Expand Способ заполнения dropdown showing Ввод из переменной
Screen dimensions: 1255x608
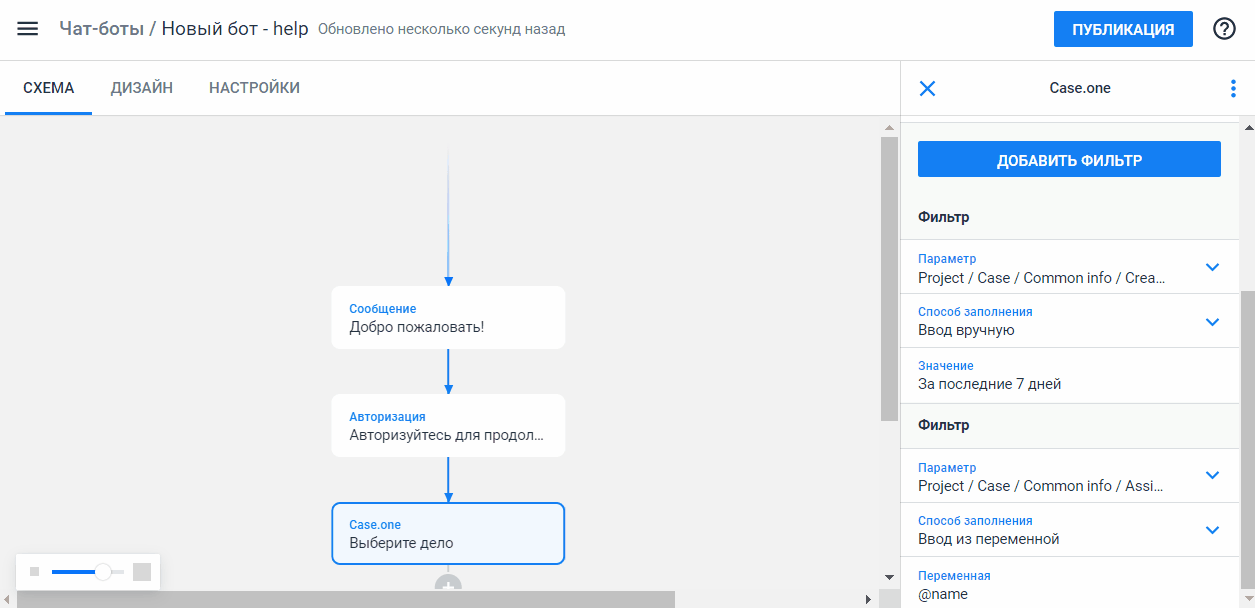click(x=1069, y=530)
